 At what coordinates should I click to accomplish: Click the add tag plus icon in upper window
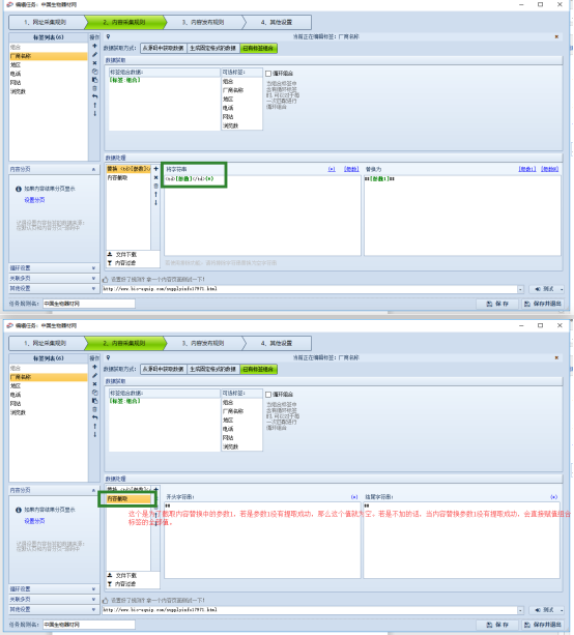95,46
